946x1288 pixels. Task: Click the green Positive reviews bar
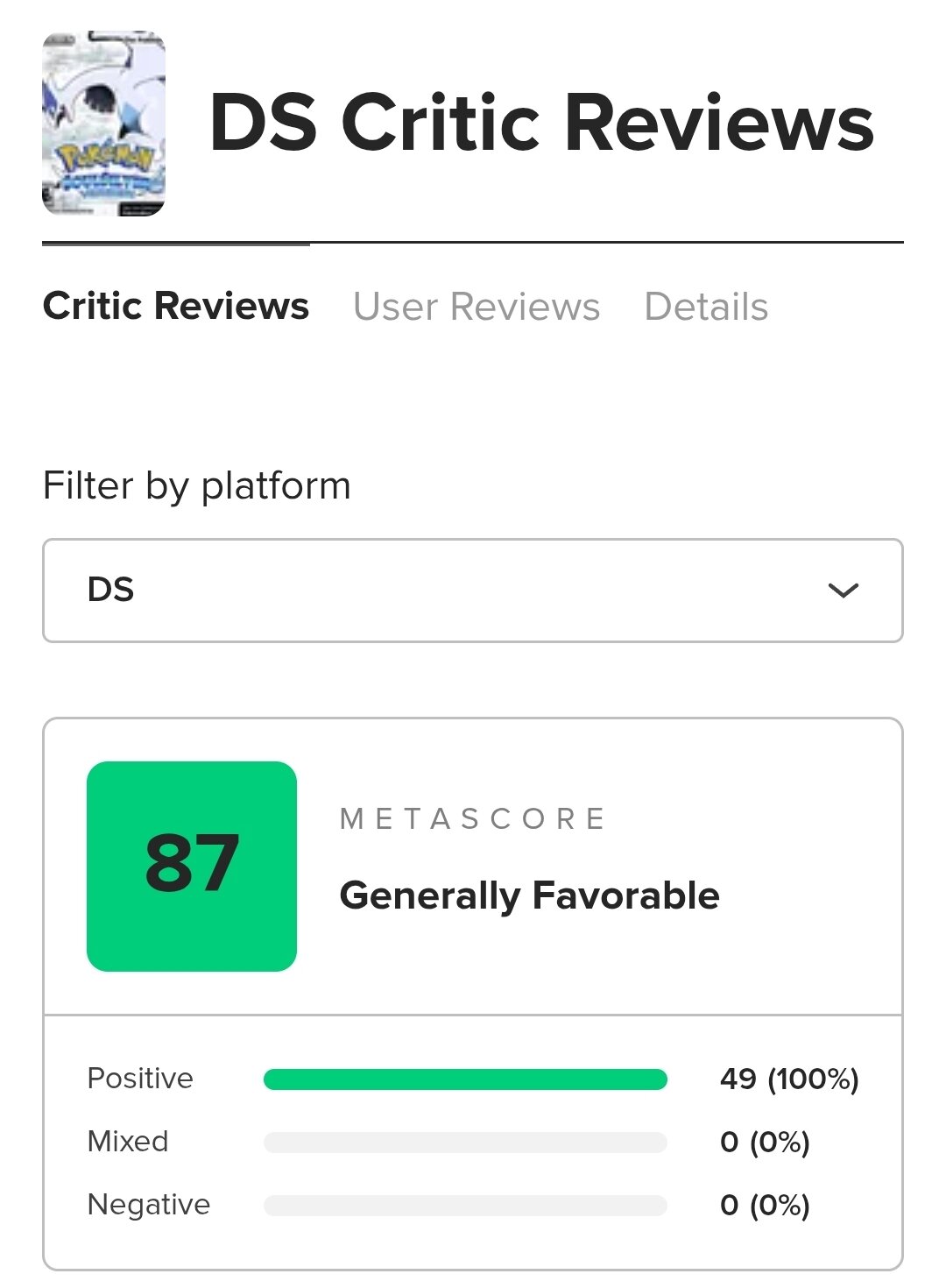[465, 1079]
